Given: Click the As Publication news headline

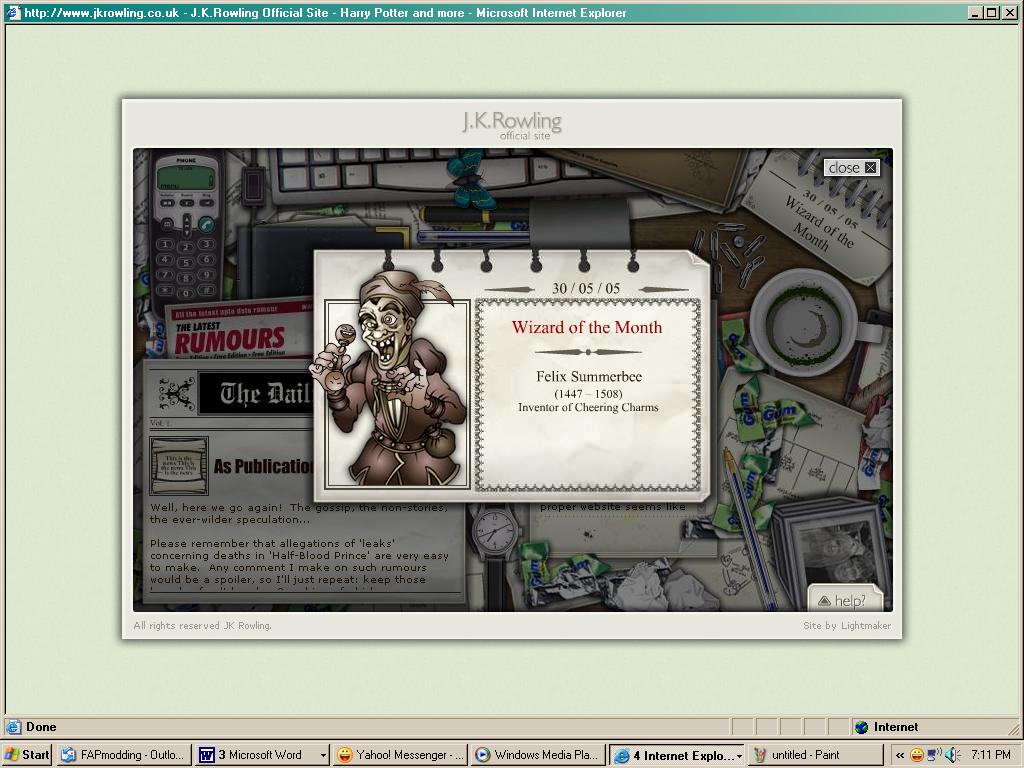Looking at the screenshot, I should tap(263, 466).
